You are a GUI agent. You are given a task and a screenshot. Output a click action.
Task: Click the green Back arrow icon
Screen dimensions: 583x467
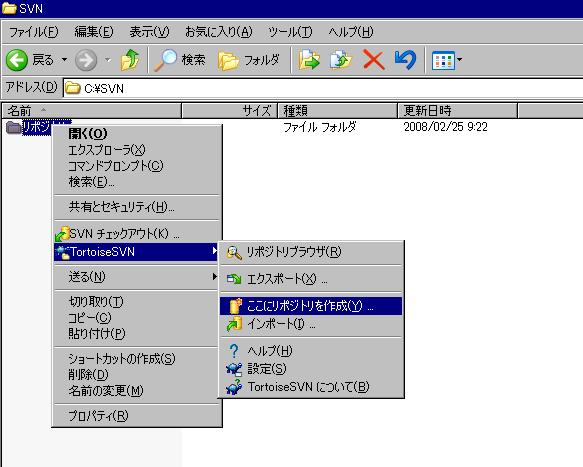coord(17,60)
